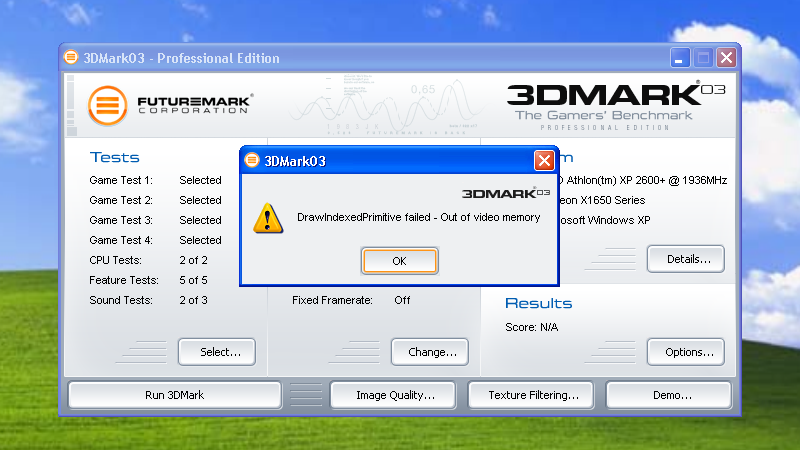Open Image Quality... tool

[x=393, y=395]
